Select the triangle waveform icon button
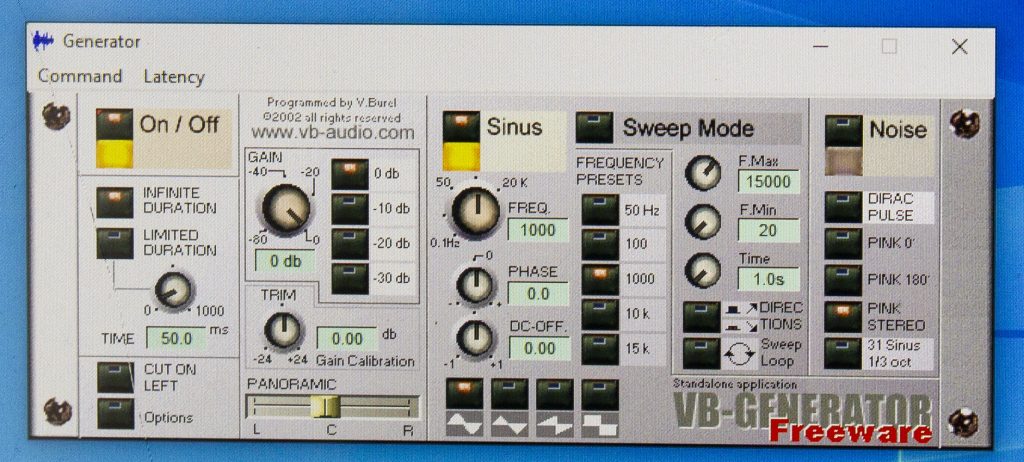 click(x=509, y=394)
